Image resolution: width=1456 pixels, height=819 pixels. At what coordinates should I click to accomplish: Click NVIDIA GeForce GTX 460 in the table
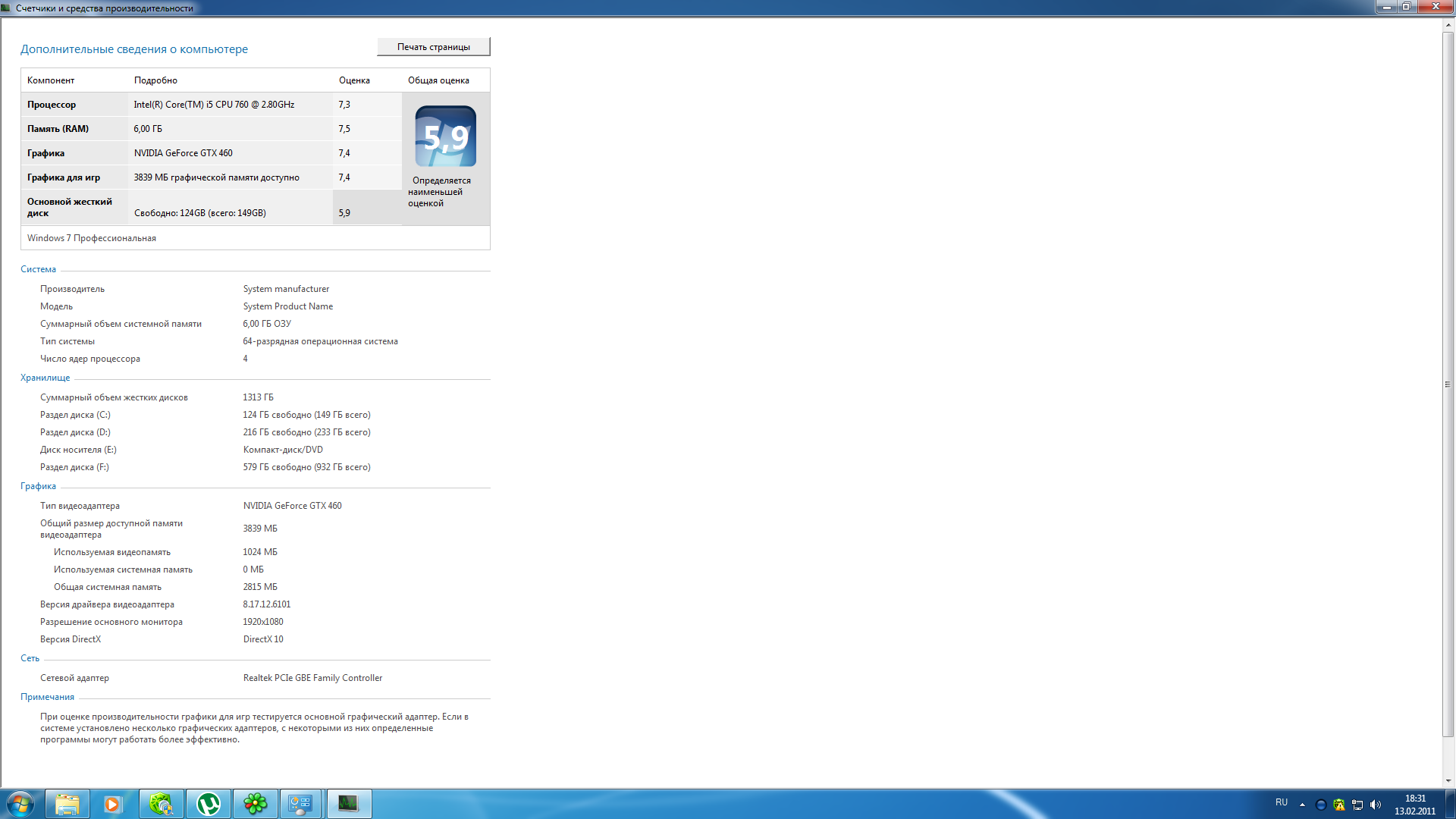(184, 153)
